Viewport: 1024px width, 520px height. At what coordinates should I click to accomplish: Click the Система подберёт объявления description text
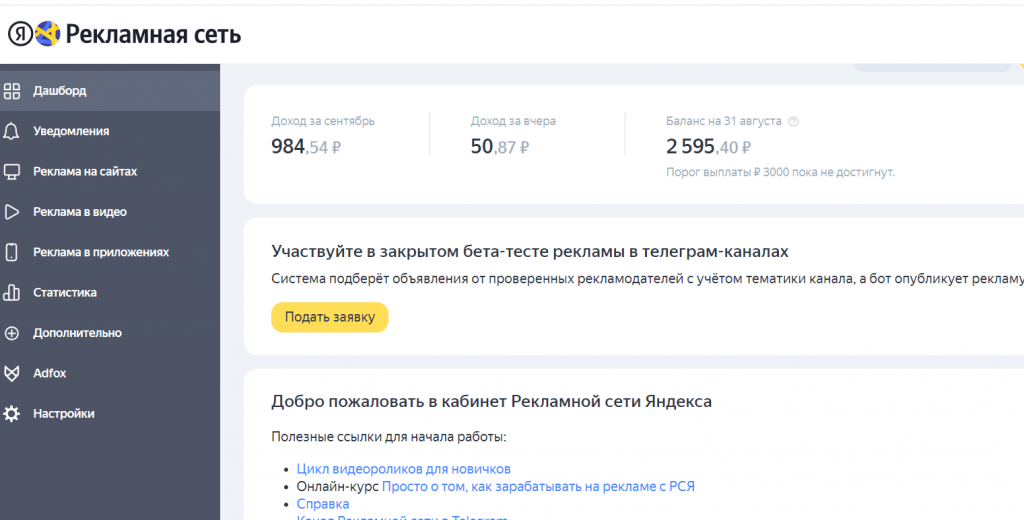click(x=647, y=279)
